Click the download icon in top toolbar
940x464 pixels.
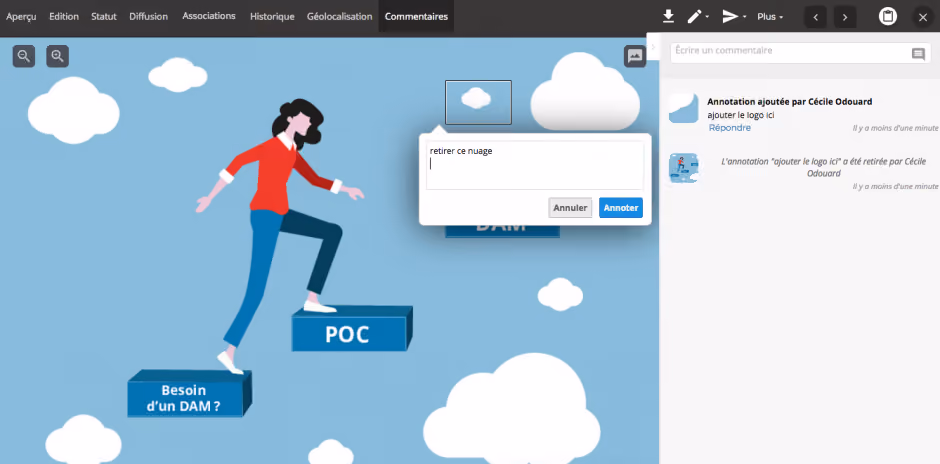pyautogui.click(x=668, y=17)
